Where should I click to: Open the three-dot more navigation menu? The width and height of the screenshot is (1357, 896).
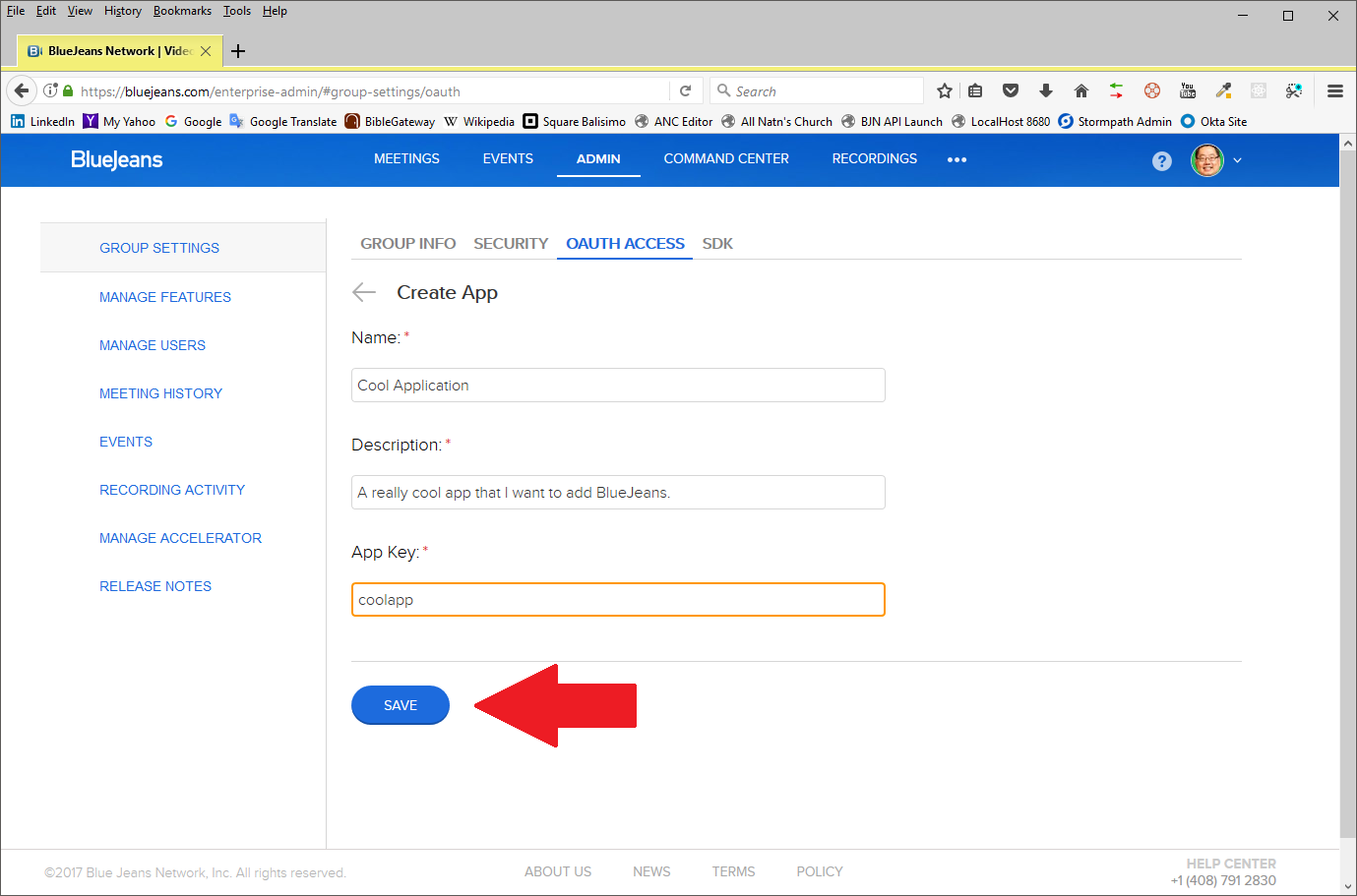pyautogui.click(x=956, y=159)
